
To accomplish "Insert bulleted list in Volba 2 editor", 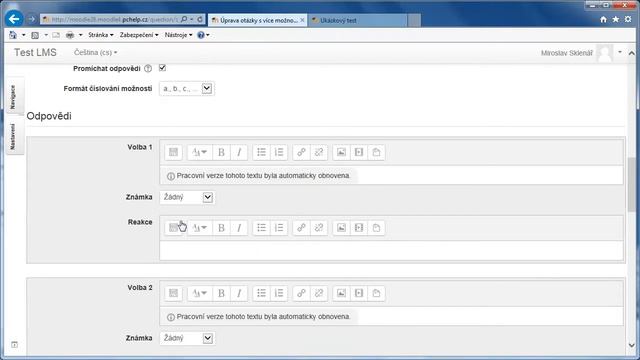I will click(261, 293).
